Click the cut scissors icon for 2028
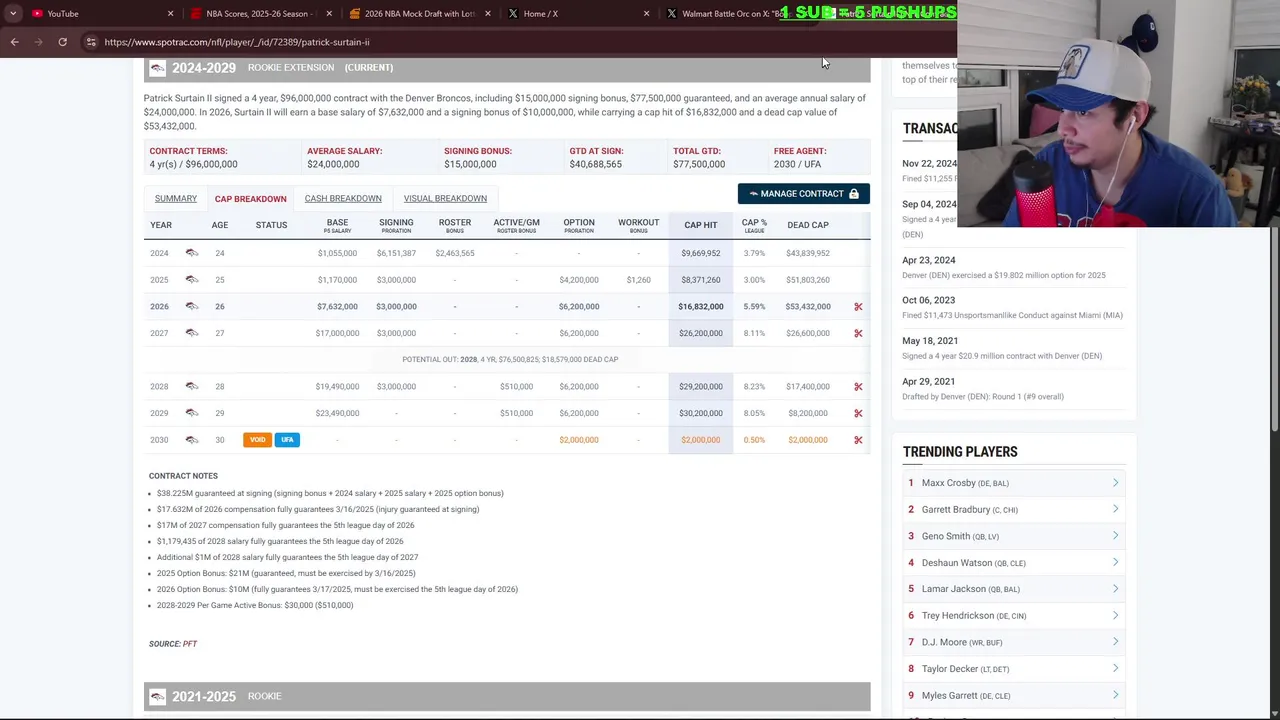Screen dimensions: 1280x720 click(858, 386)
